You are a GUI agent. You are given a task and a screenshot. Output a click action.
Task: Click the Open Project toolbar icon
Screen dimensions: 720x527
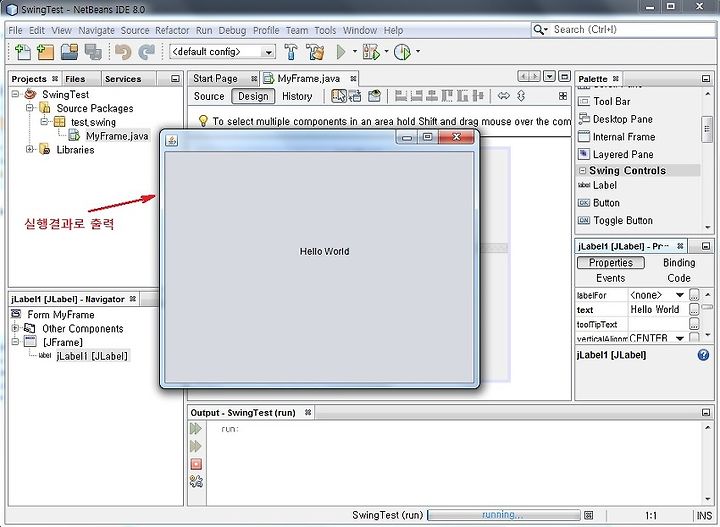pos(69,52)
